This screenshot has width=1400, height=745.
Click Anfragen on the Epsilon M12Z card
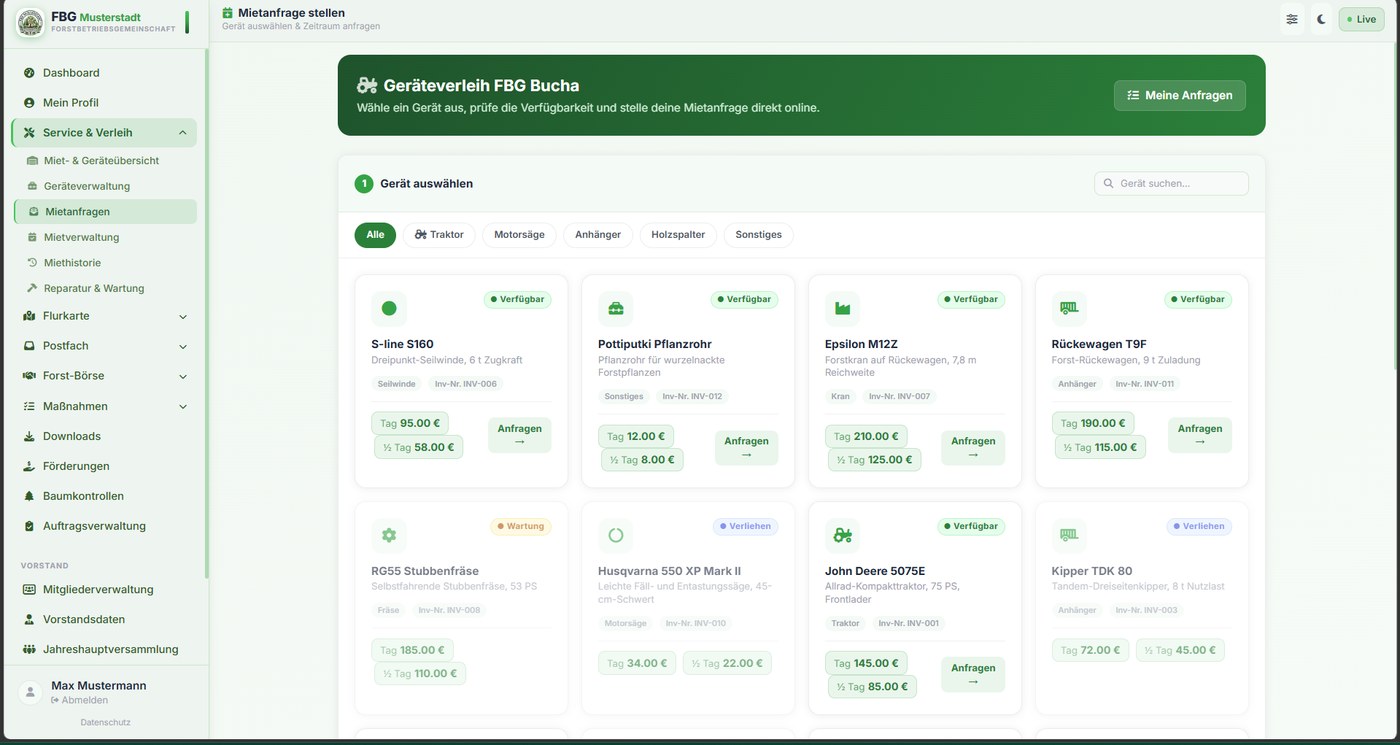coord(973,448)
